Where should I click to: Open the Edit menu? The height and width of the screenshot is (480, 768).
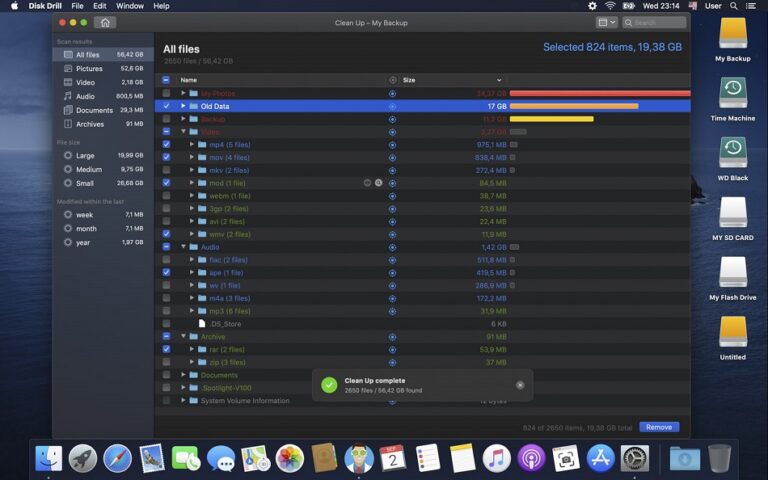100,6
